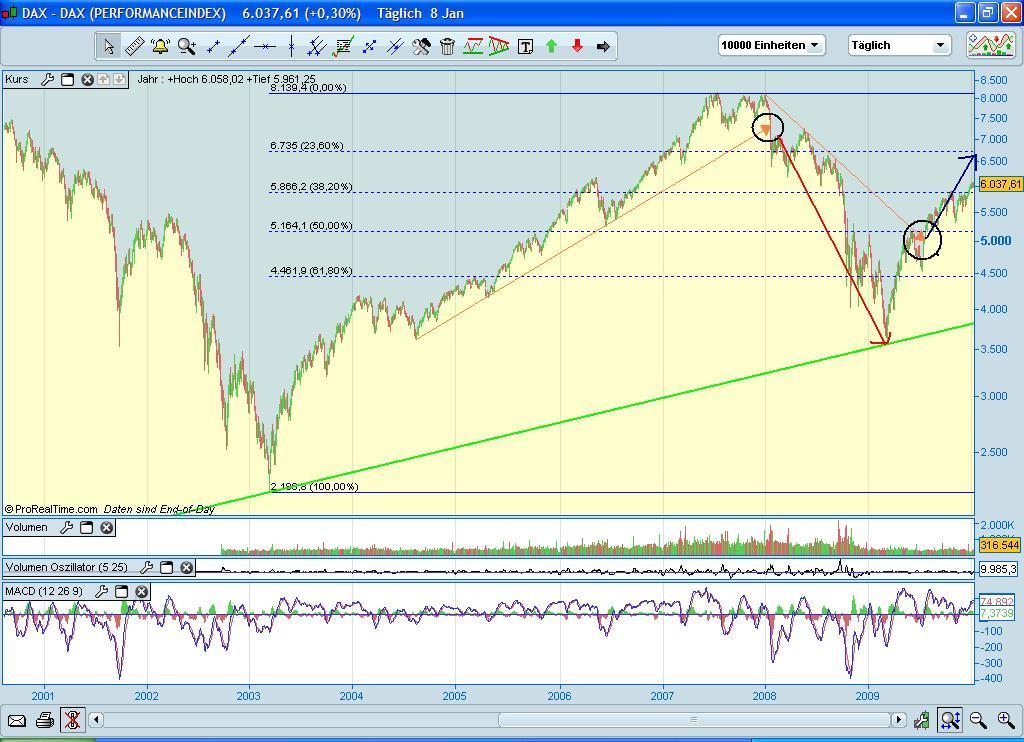Click the zoom-in magnifier at bottom right
The width and height of the screenshot is (1024, 742).
tap(1006, 719)
